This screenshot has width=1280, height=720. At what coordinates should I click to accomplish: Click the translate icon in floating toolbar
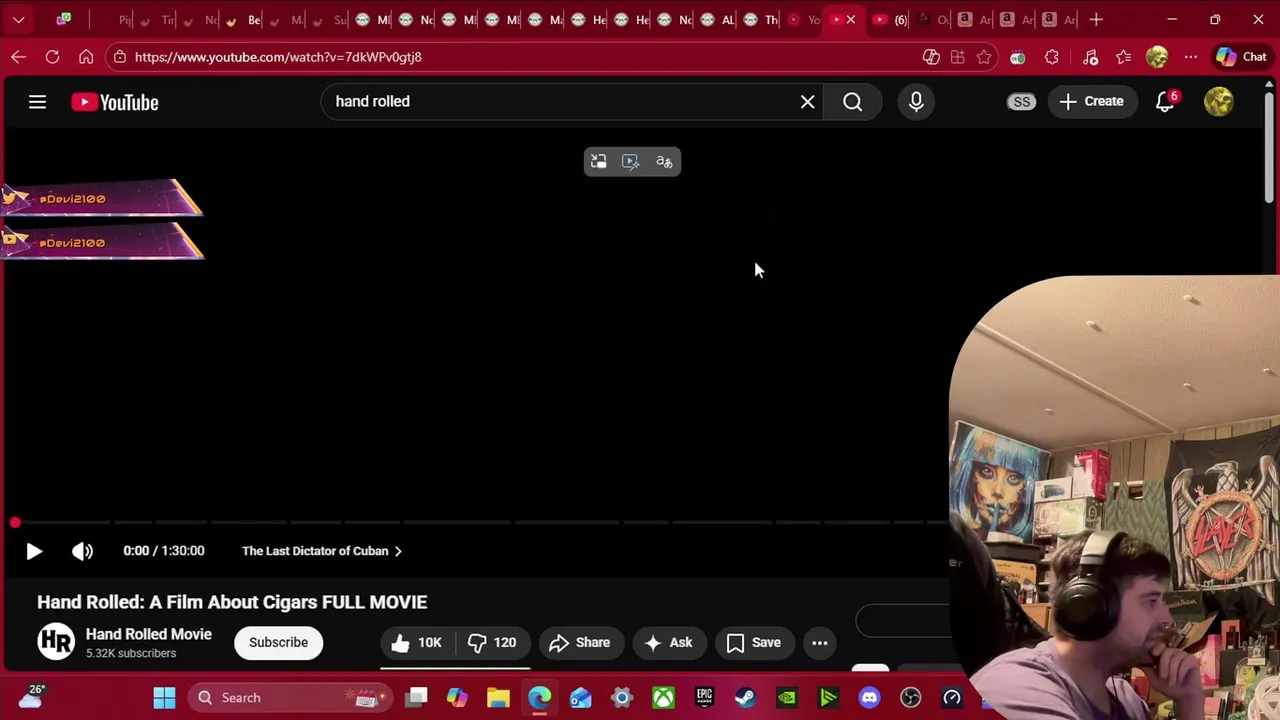tap(664, 162)
